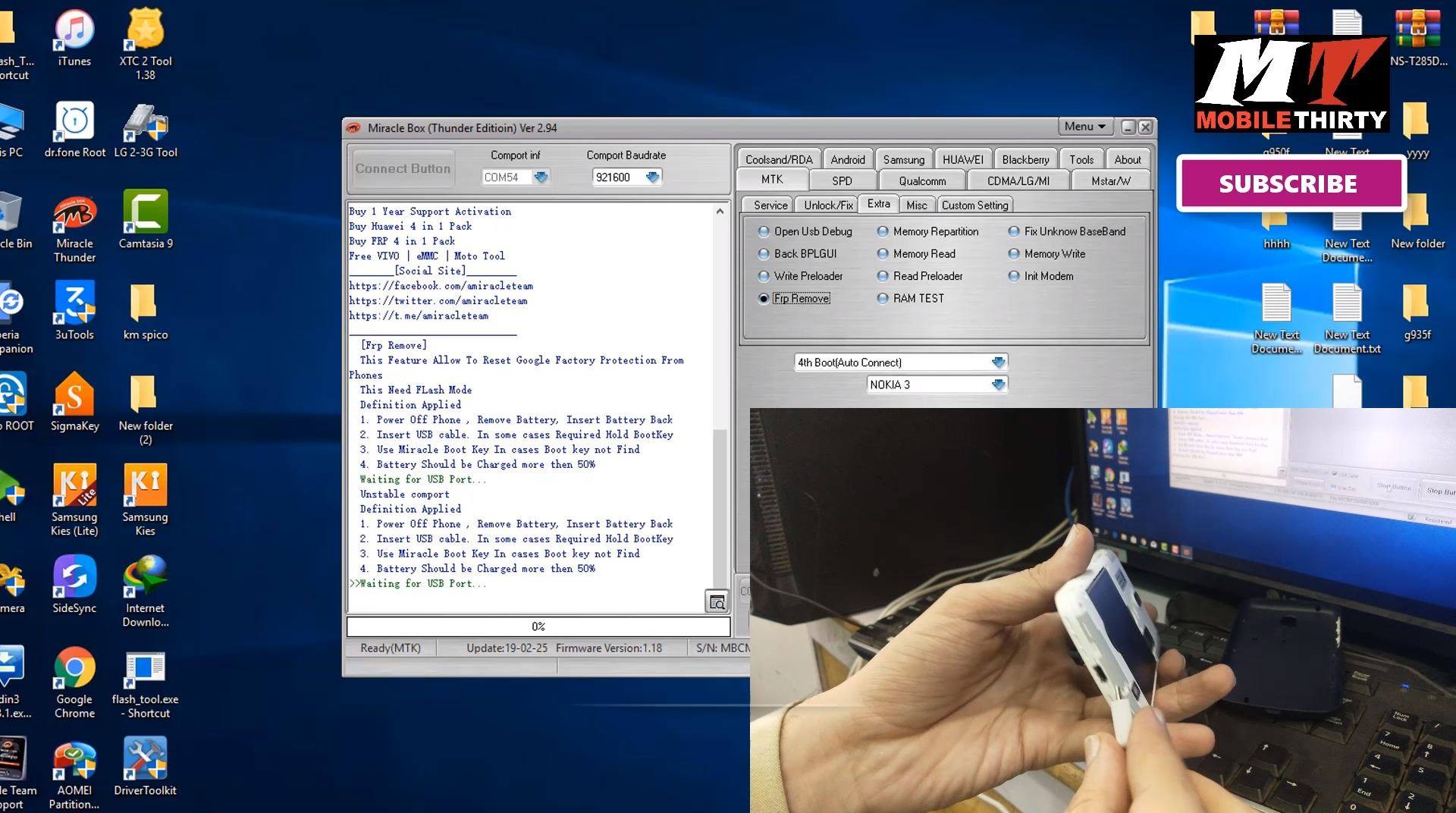Select Back BPLGUI radio option
The image size is (1456, 813).
point(798,253)
